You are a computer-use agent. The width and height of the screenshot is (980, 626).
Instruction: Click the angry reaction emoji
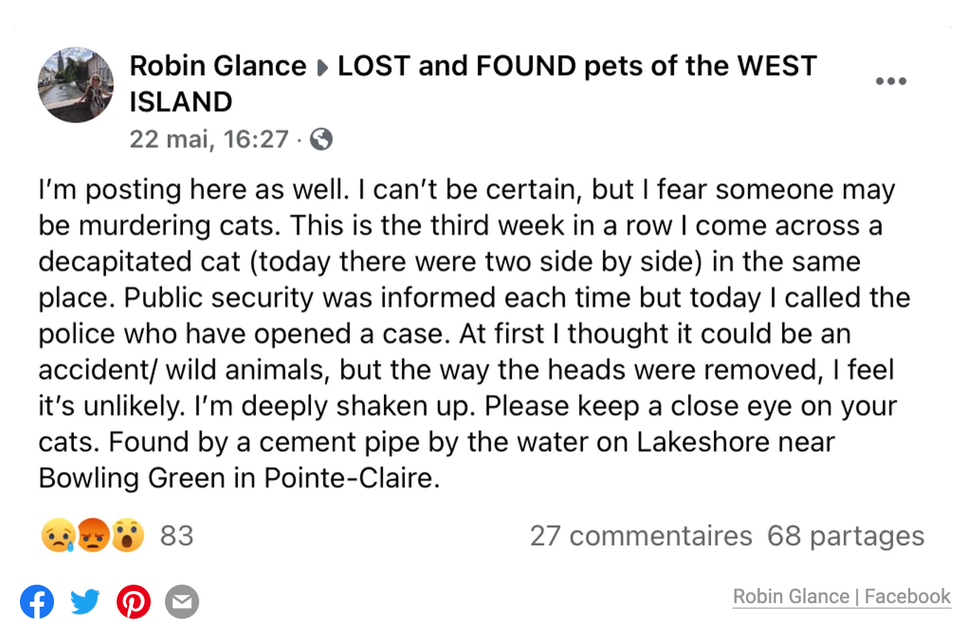point(92,537)
